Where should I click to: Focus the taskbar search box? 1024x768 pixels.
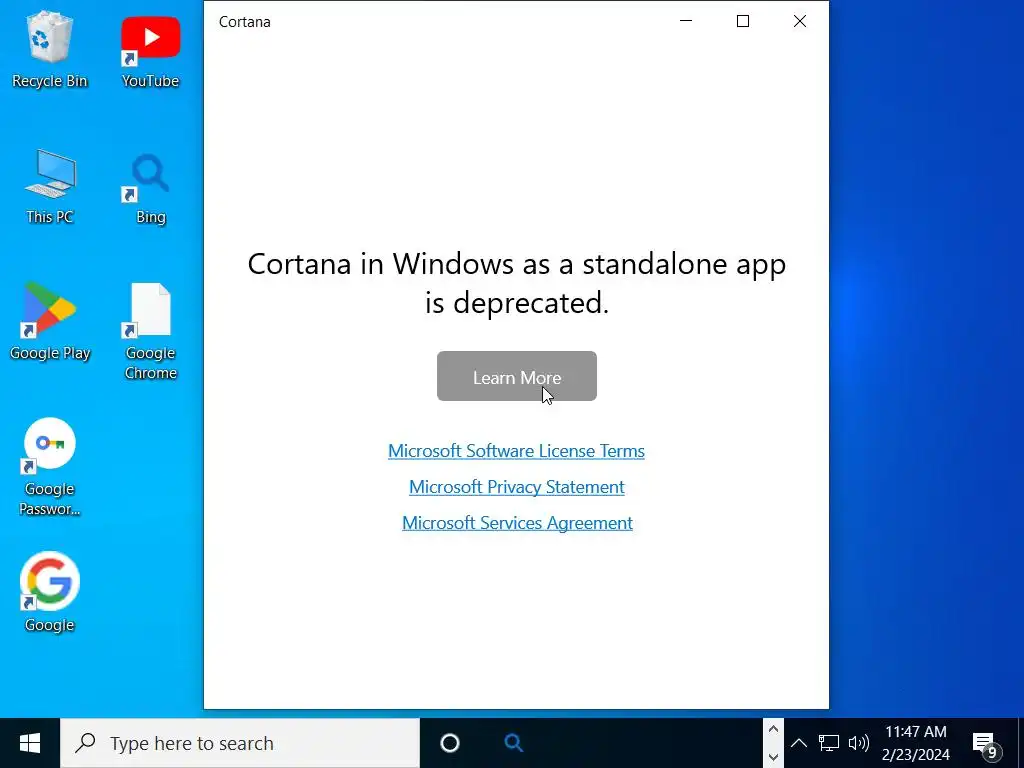coord(240,743)
